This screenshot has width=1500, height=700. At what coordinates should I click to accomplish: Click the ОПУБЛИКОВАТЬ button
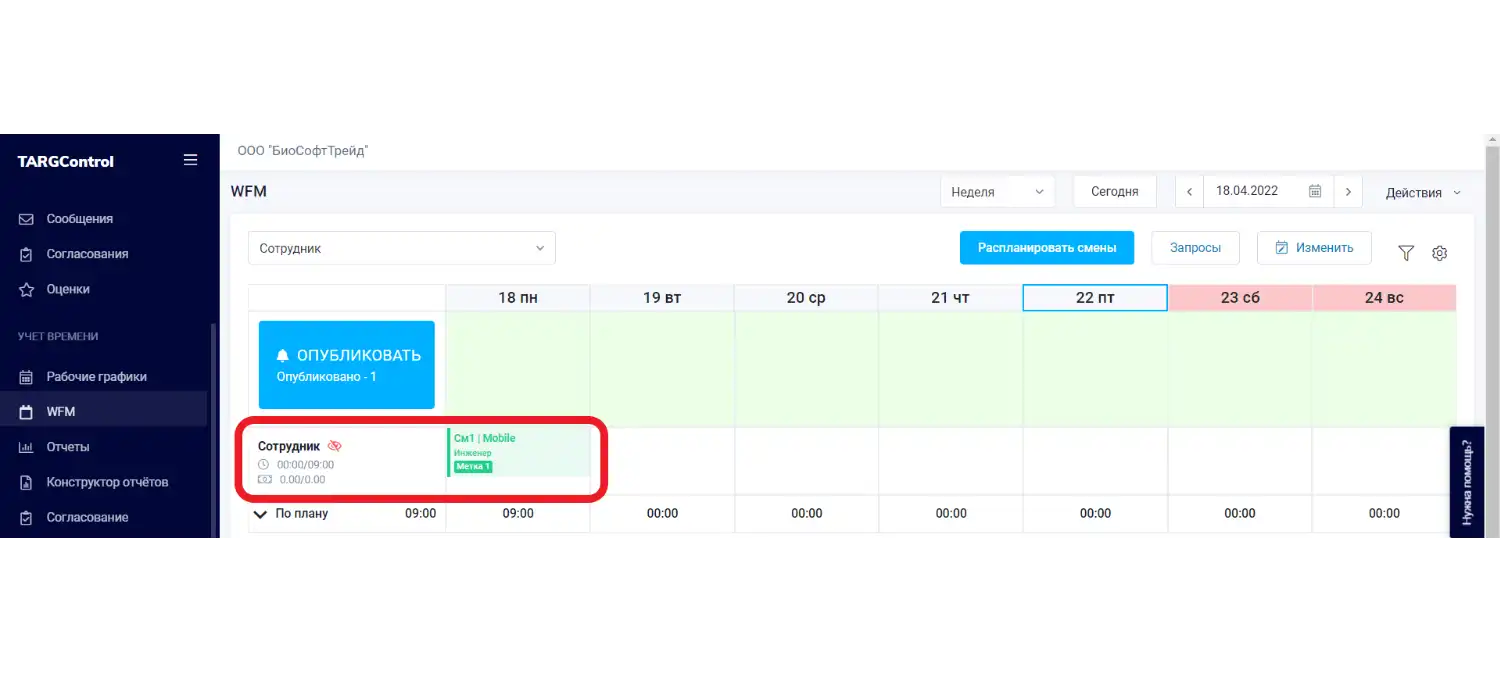click(x=347, y=365)
